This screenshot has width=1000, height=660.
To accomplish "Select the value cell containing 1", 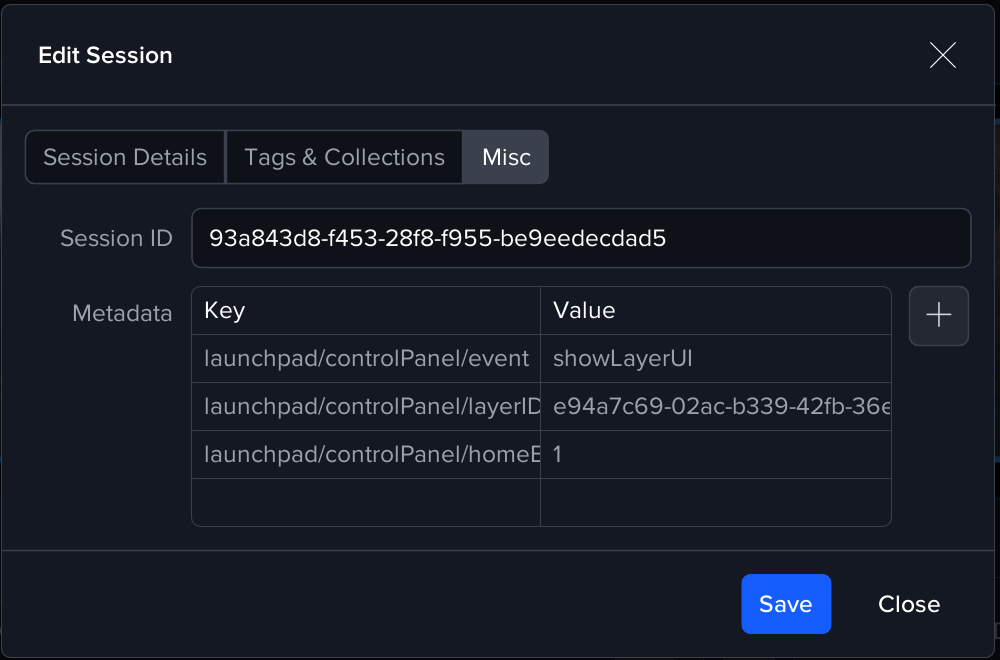I will click(715, 455).
